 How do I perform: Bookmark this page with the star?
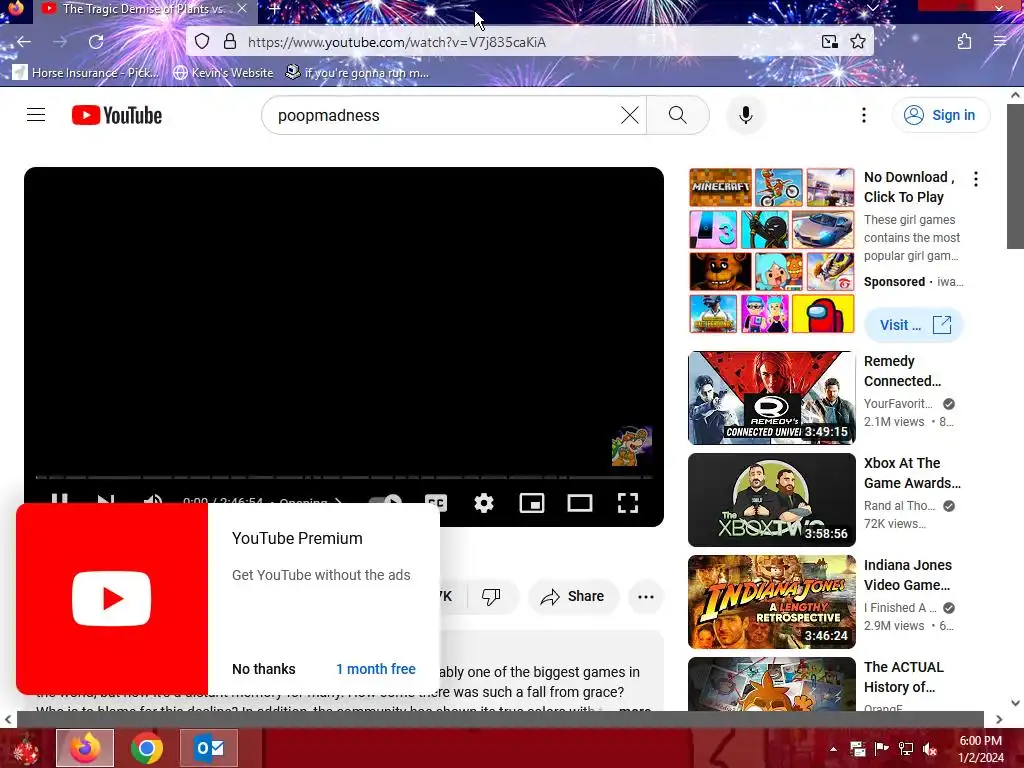tap(858, 42)
